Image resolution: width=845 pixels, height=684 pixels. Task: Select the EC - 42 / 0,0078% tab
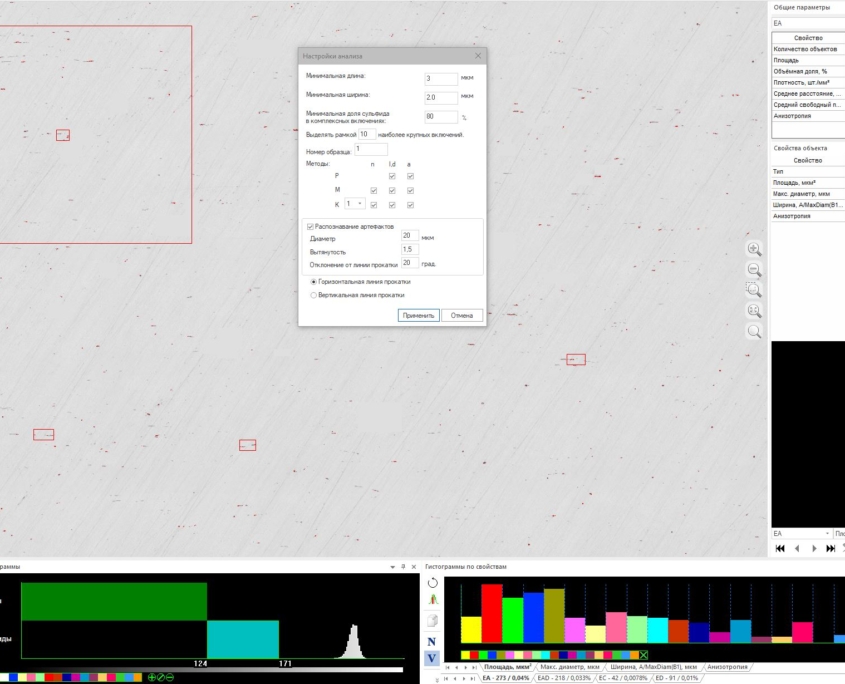[x=622, y=678]
